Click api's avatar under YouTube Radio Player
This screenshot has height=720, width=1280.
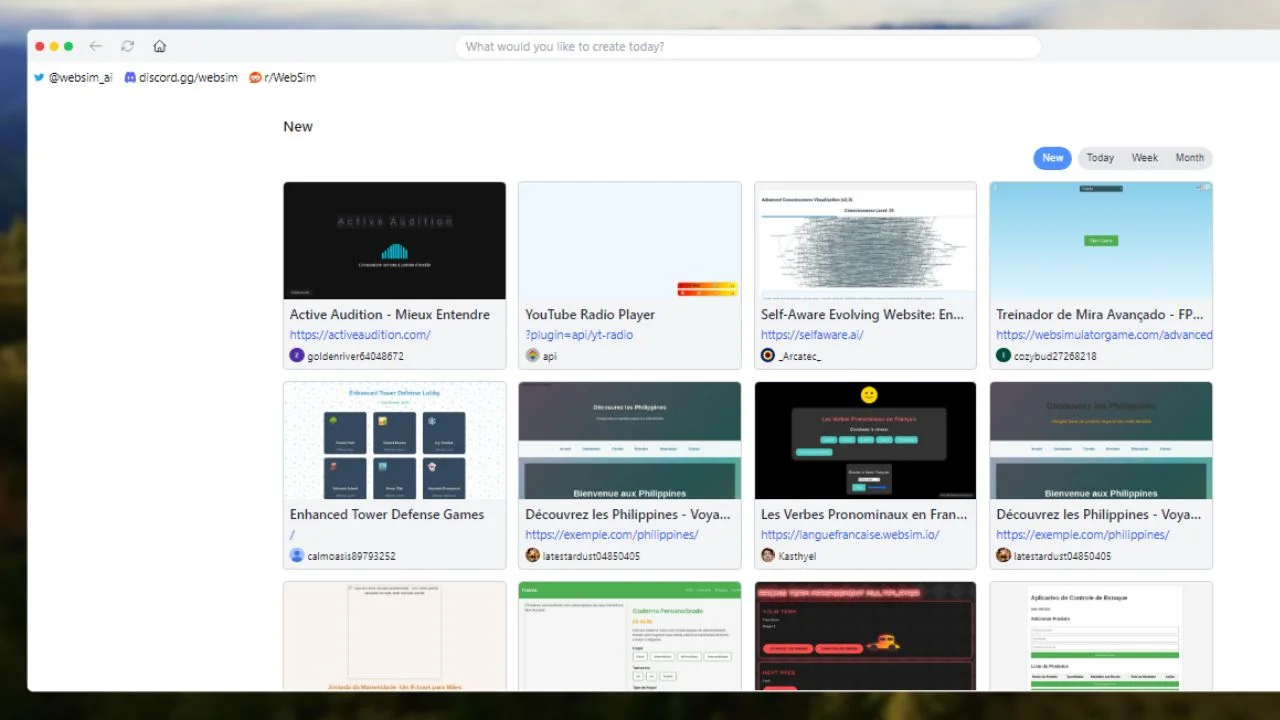point(532,356)
